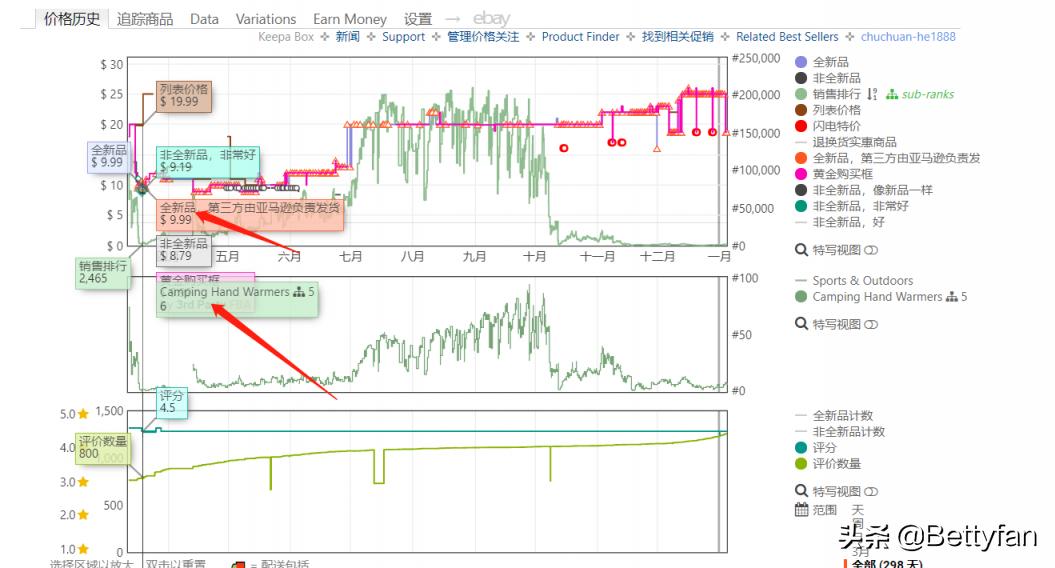Click the sub-ranks tree icon

[x=892, y=94]
